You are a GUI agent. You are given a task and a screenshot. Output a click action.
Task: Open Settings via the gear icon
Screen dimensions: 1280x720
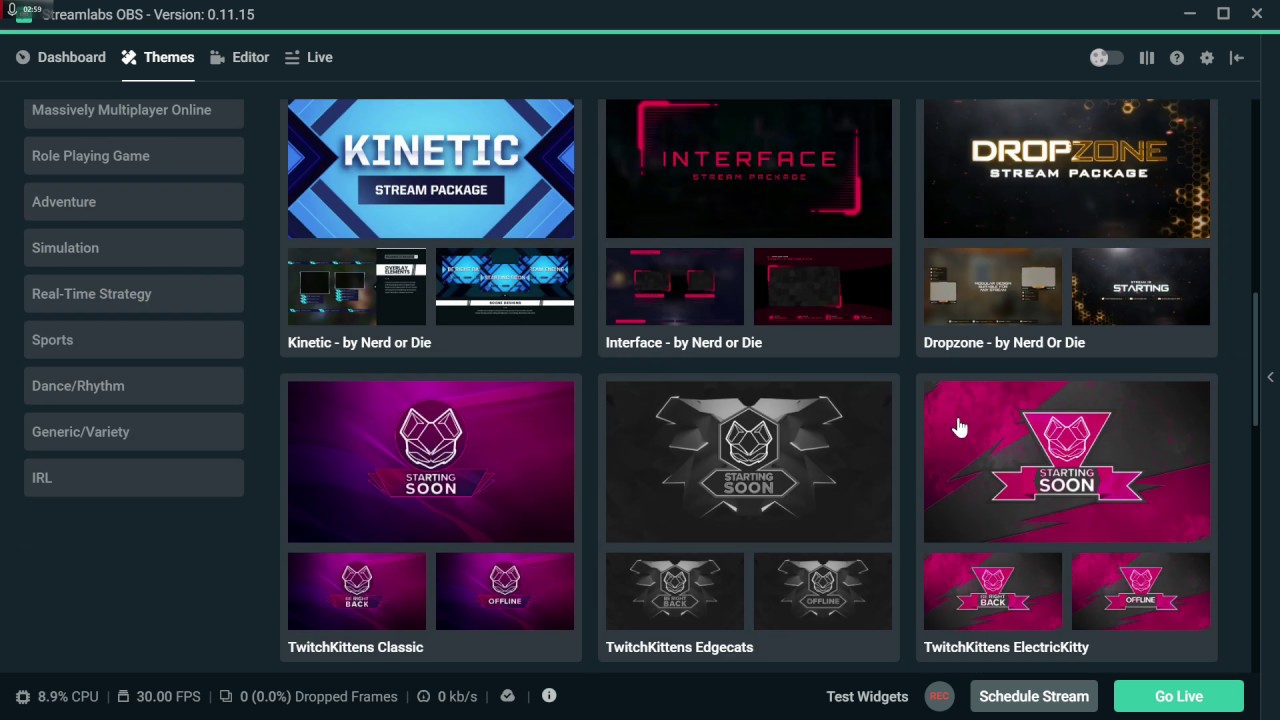pos(1207,58)
